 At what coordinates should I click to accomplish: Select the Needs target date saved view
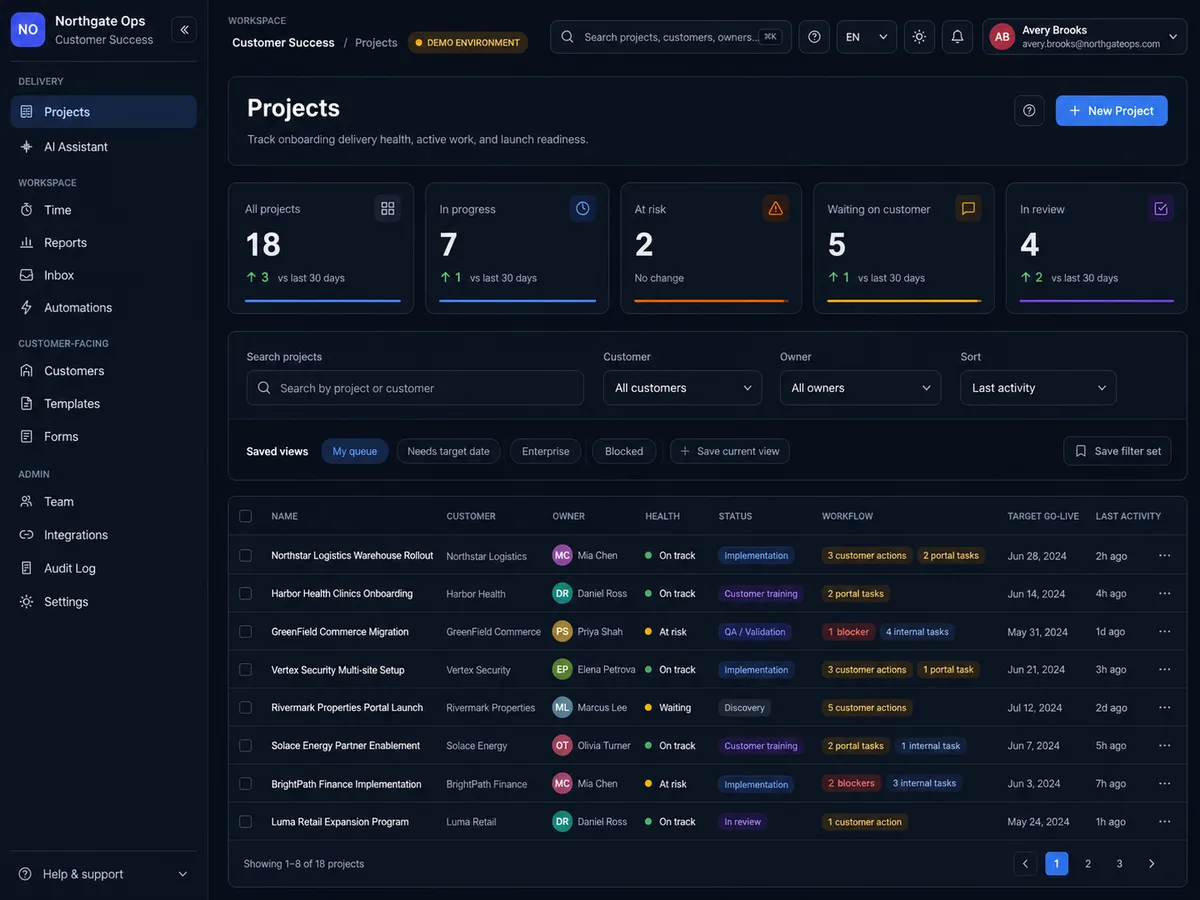pyautogui.click(x=448, y=451)
